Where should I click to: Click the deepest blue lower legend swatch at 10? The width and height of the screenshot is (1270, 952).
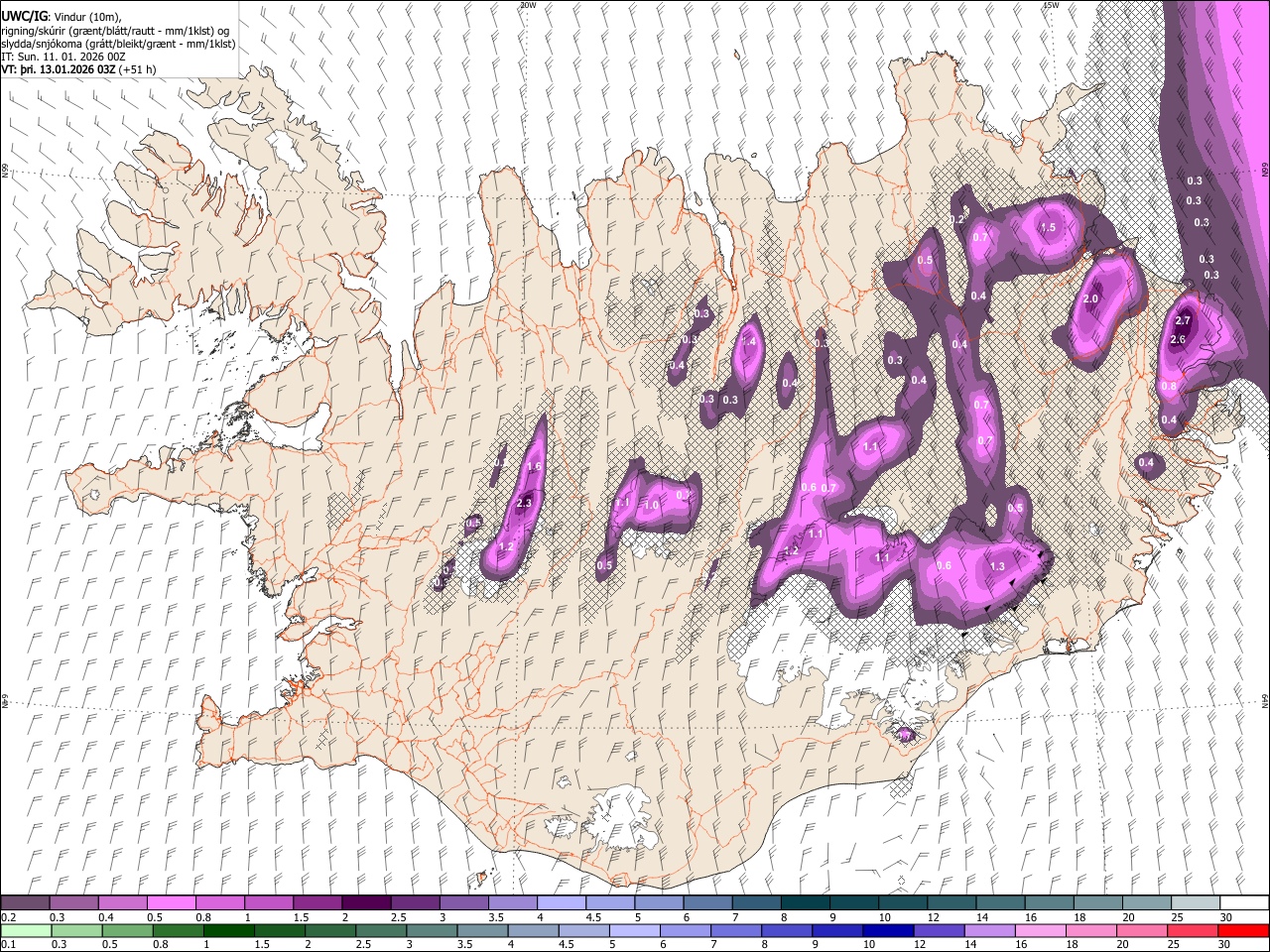click(887, 931)
